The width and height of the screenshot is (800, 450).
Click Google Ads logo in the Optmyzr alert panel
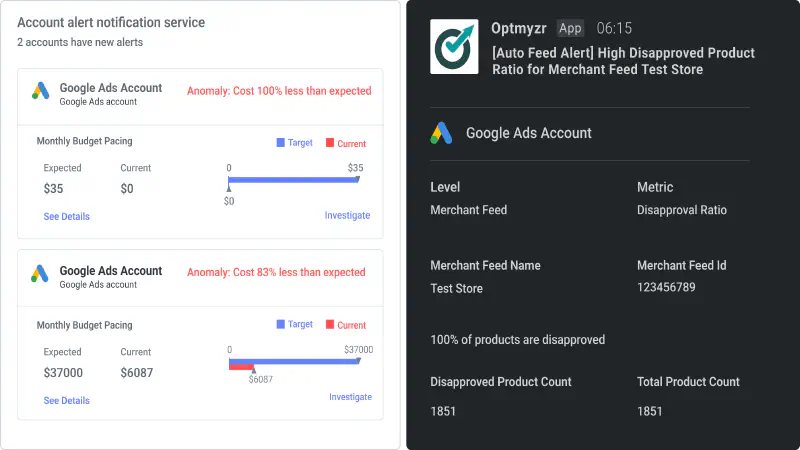pyautogui.click(x=441, y=133)
